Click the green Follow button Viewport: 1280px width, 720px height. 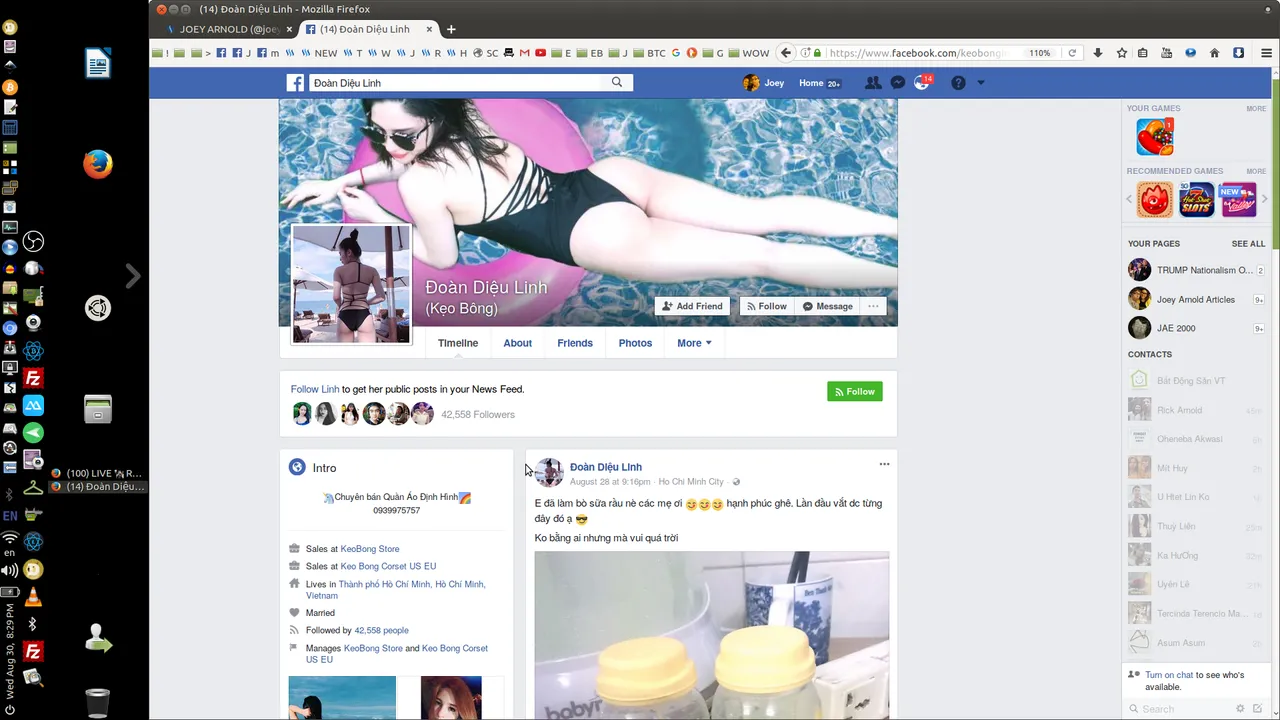pos(855,392)
